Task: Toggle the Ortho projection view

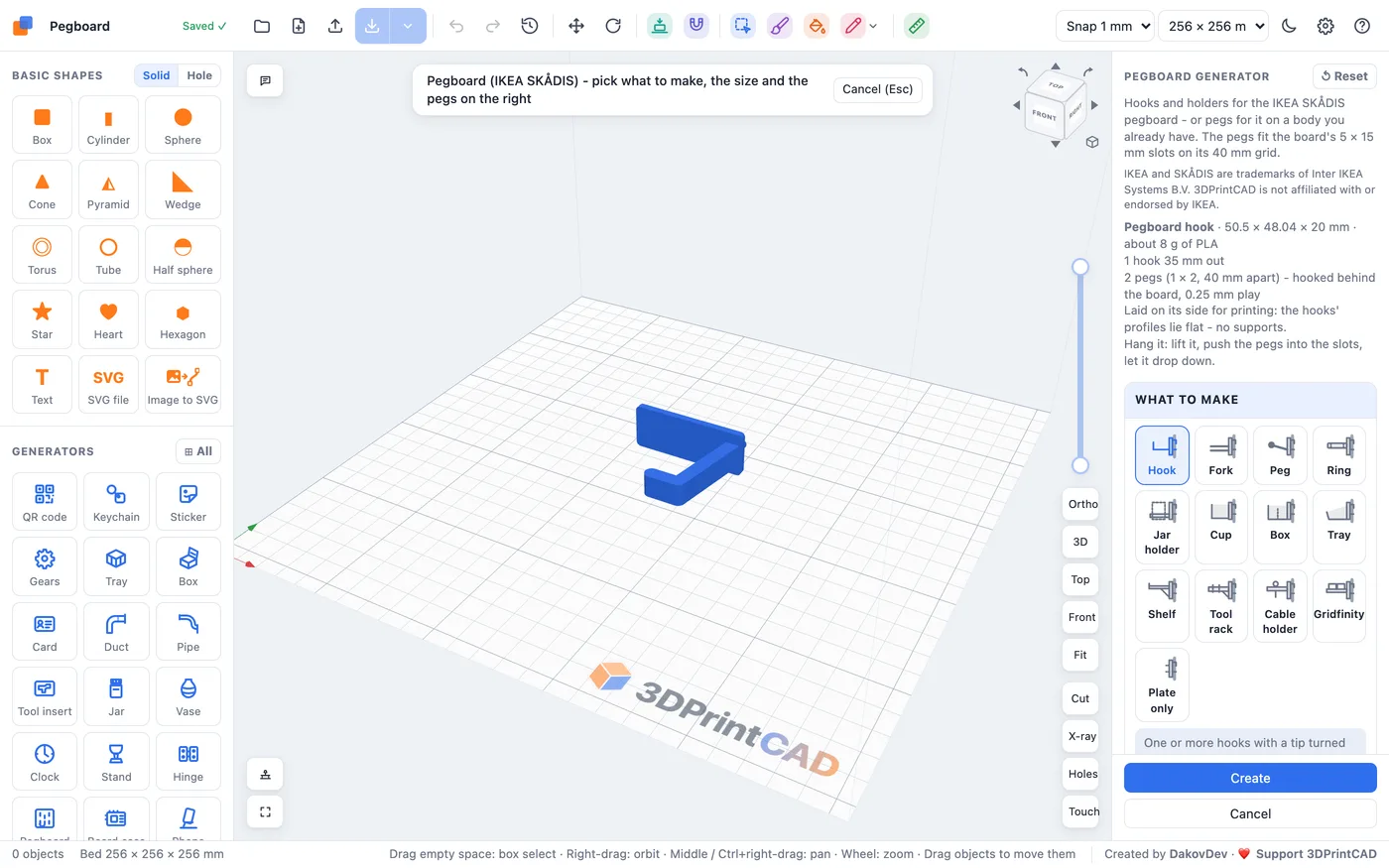Action: pyautogui.click(x=1082, y=504)
